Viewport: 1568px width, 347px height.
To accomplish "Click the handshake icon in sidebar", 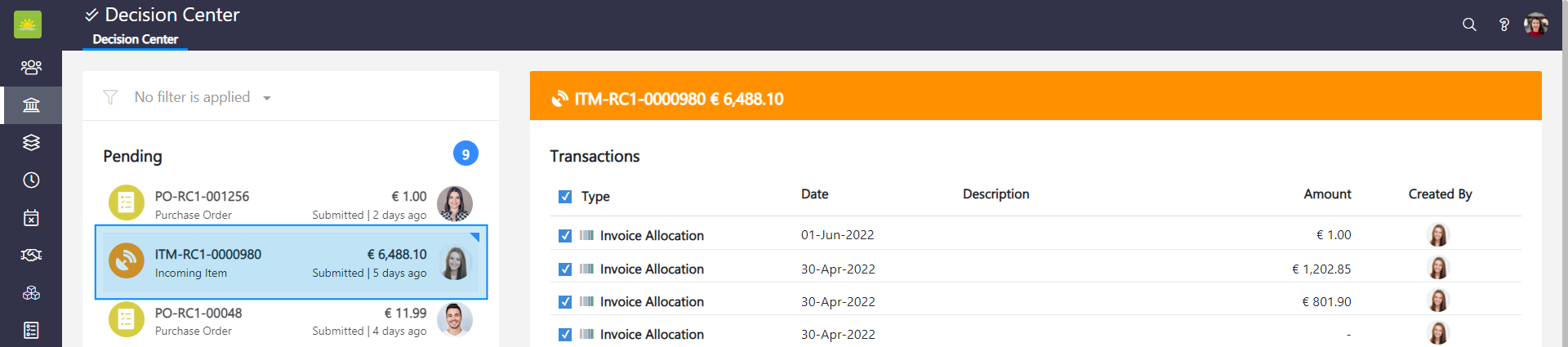I will point(31,256).
